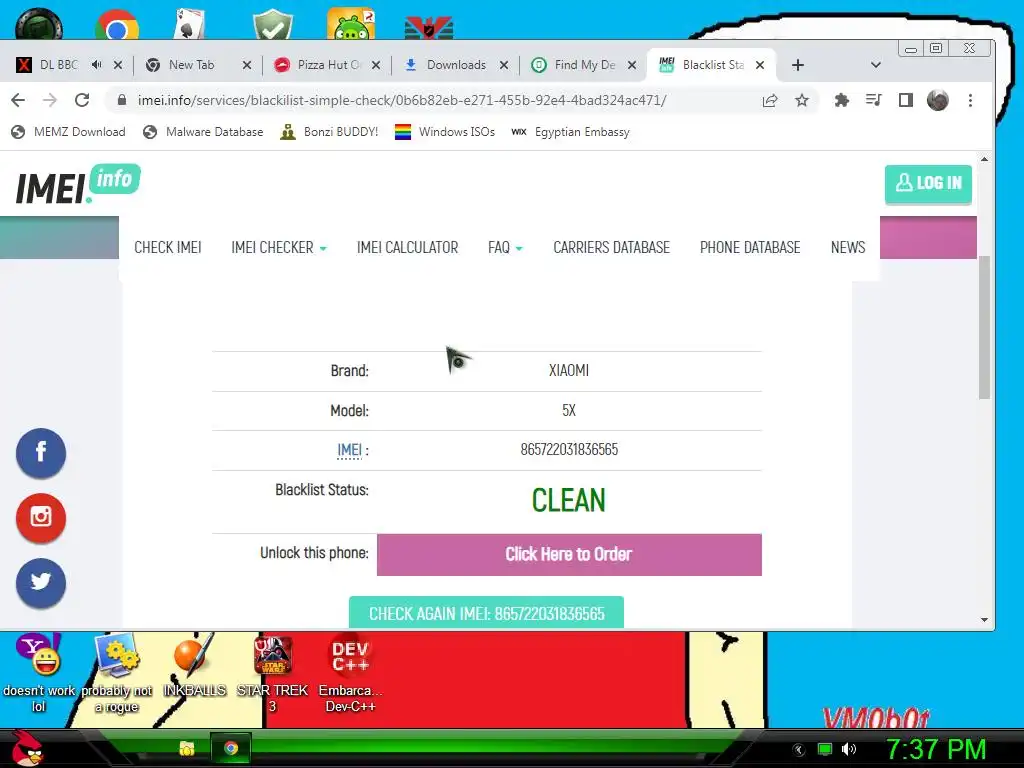Screen dimensions: 1024x768
Task: Click the address bar URL
Action: tap(402, 100)
